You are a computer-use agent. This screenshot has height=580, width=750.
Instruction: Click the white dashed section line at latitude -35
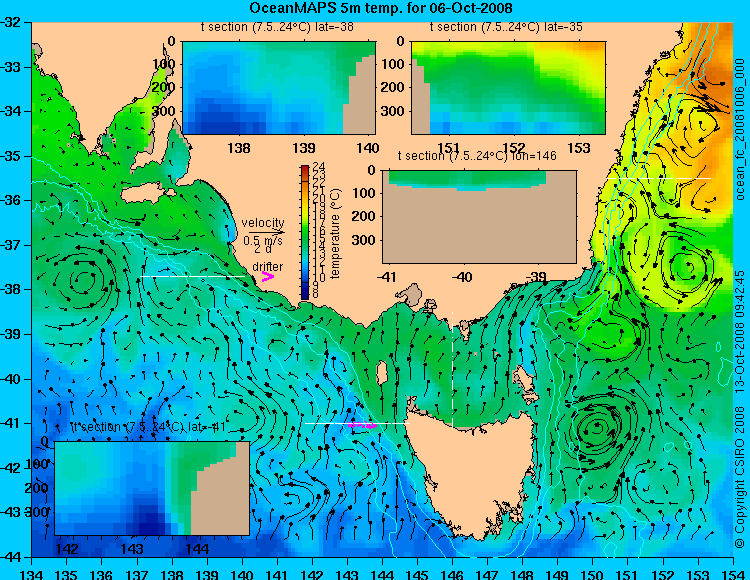coord(659,178)
